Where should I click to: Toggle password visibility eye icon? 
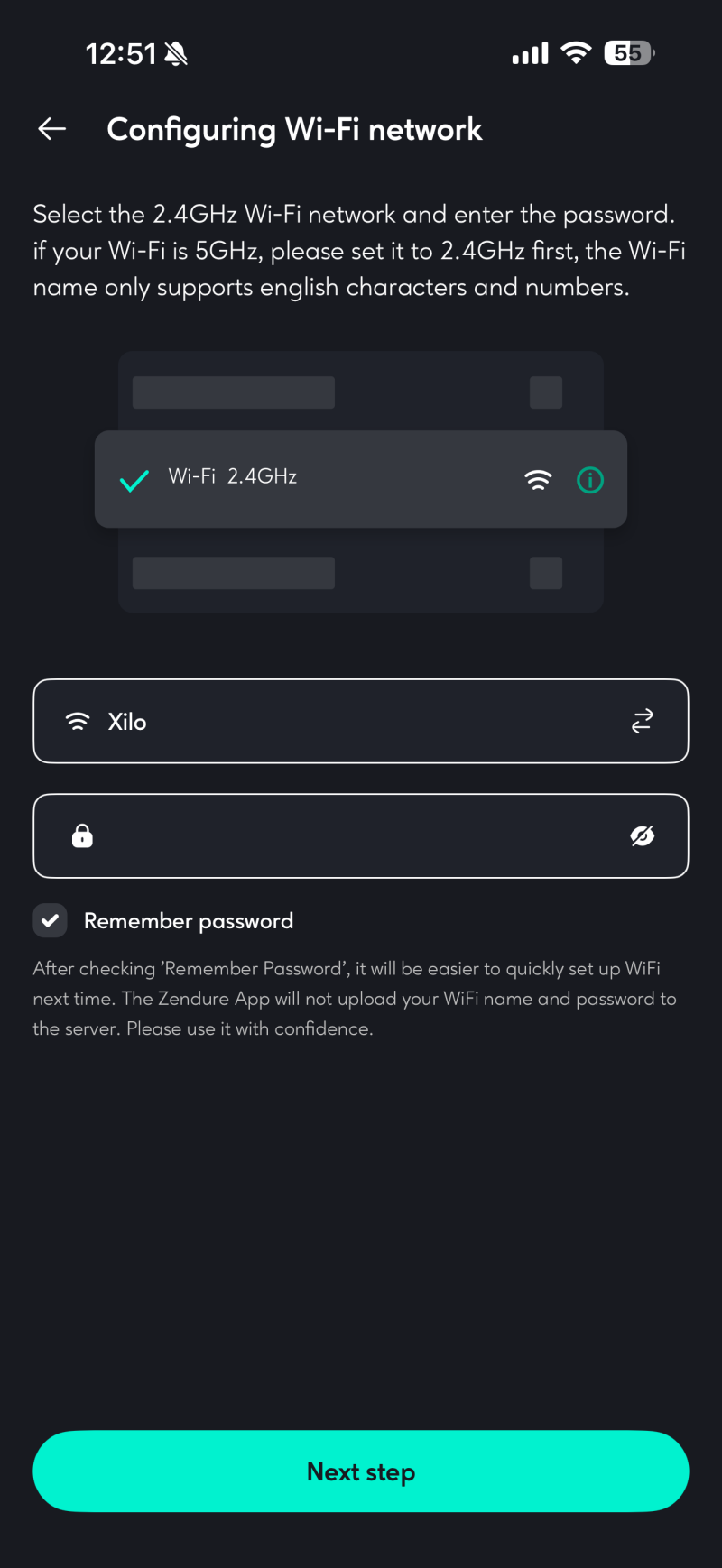tap(642, 836)
